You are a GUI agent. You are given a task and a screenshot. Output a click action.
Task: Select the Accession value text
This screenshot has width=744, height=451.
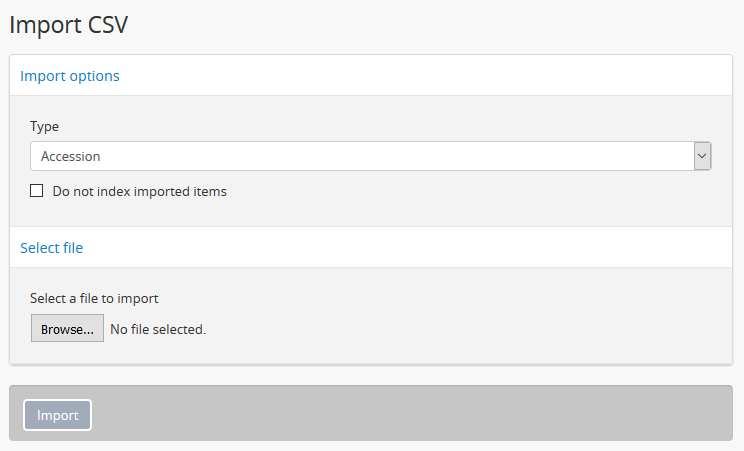[71, 156]
